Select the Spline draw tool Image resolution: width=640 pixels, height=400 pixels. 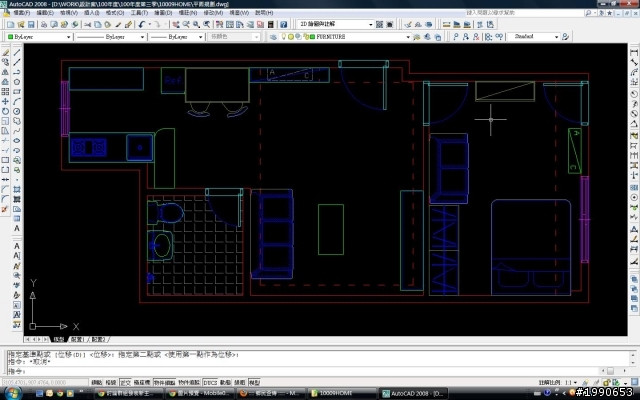(x=17, y=131)
